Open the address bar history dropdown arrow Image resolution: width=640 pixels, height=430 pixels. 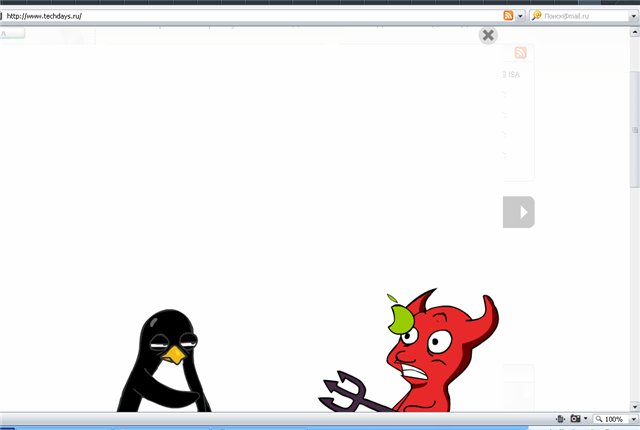point(520,16)
